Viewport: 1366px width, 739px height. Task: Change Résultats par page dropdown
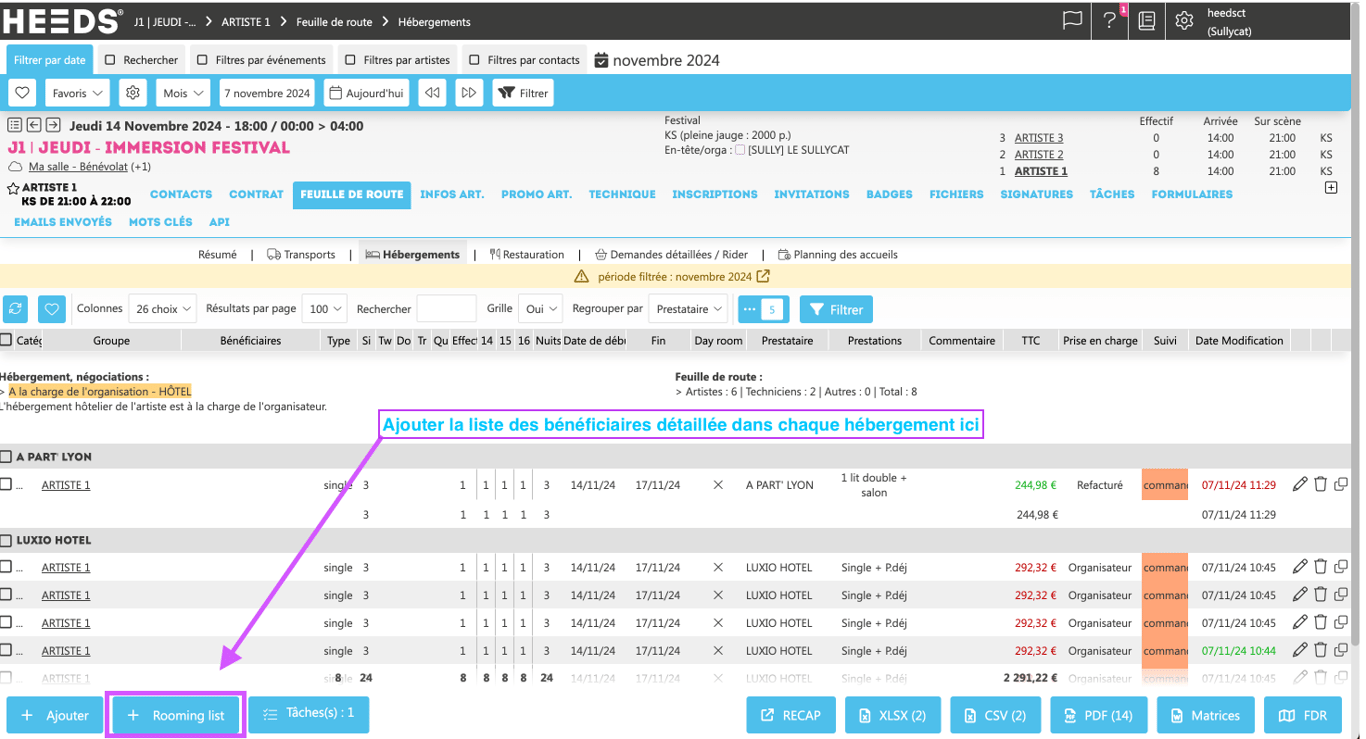point(325,309)
